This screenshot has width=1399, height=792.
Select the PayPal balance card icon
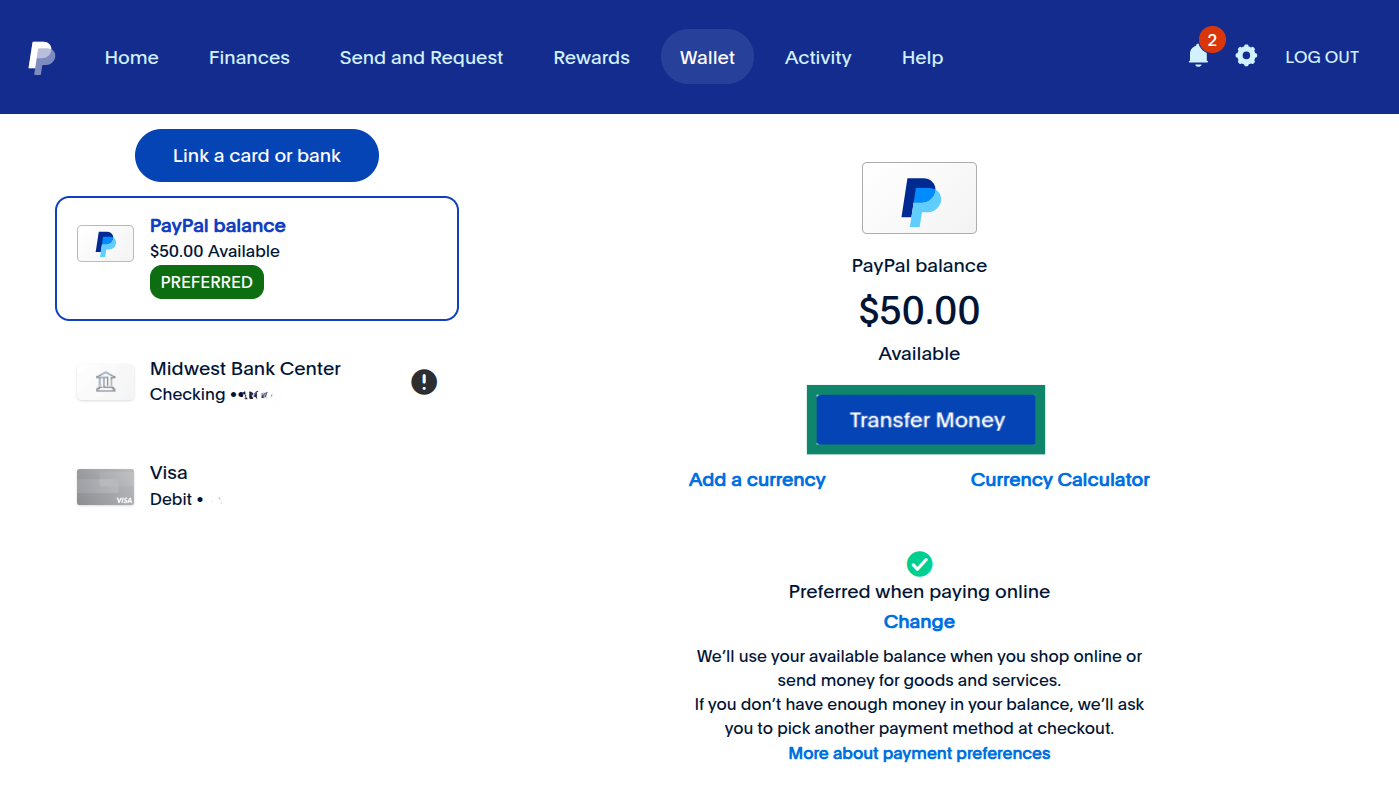point(105,243)
